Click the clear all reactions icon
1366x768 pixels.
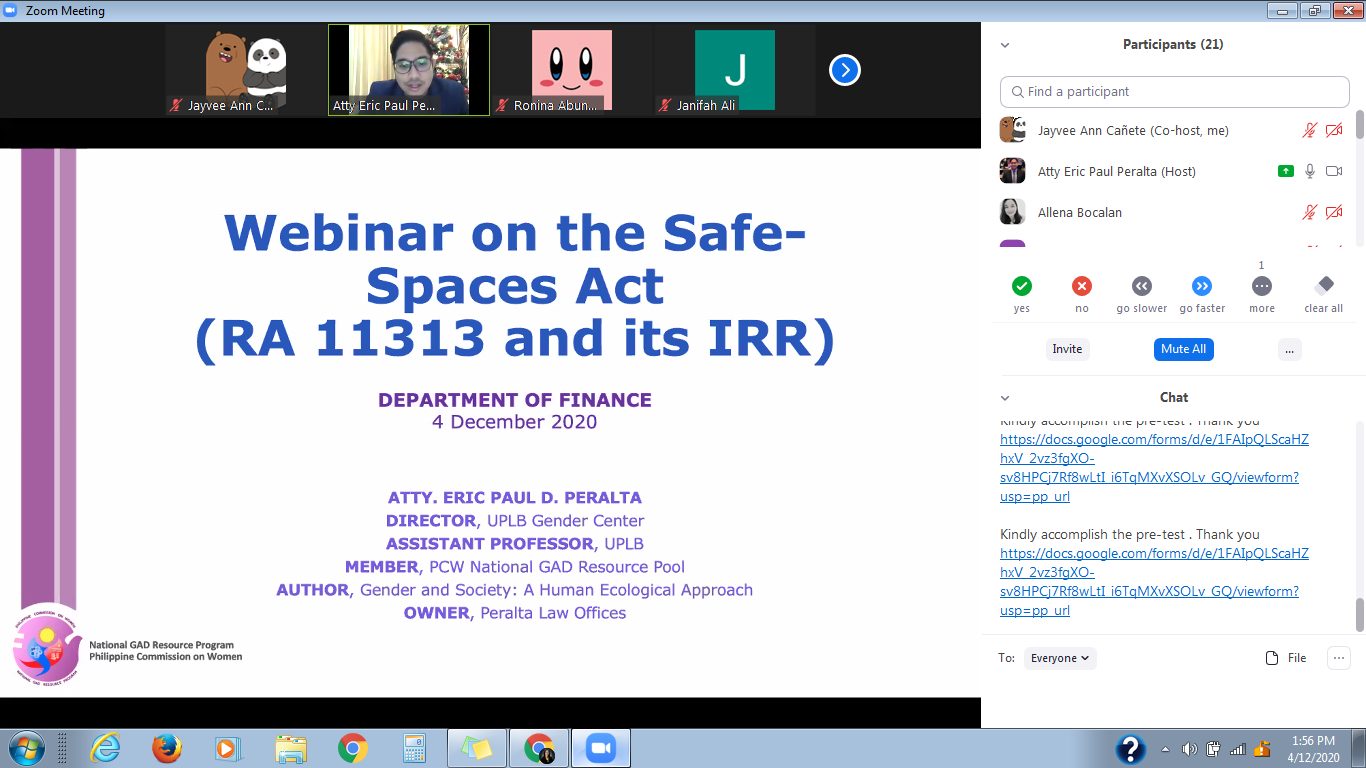coord(1324,285)
